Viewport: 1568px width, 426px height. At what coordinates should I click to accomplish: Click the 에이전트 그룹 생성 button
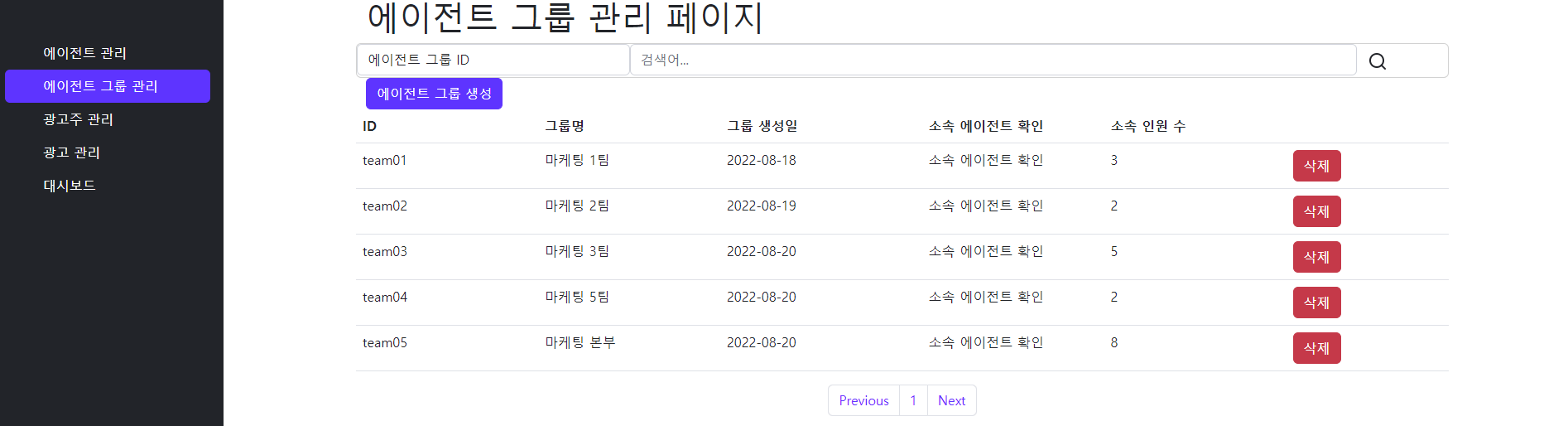pos(434,94)
